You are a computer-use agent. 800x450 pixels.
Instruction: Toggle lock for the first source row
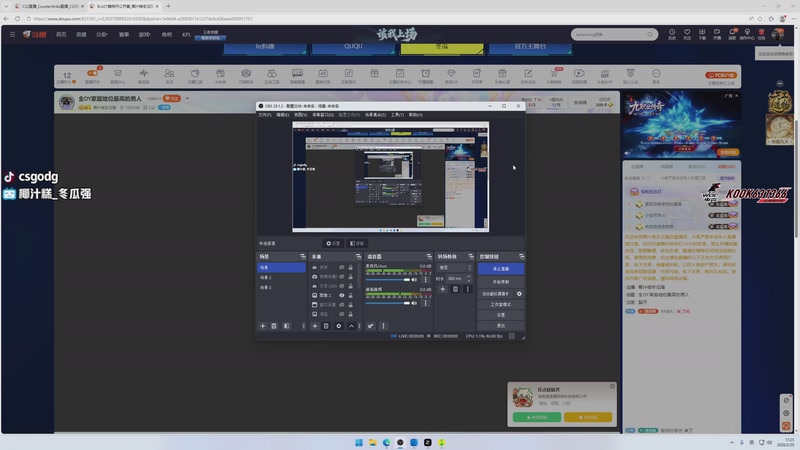coord(351,267)
